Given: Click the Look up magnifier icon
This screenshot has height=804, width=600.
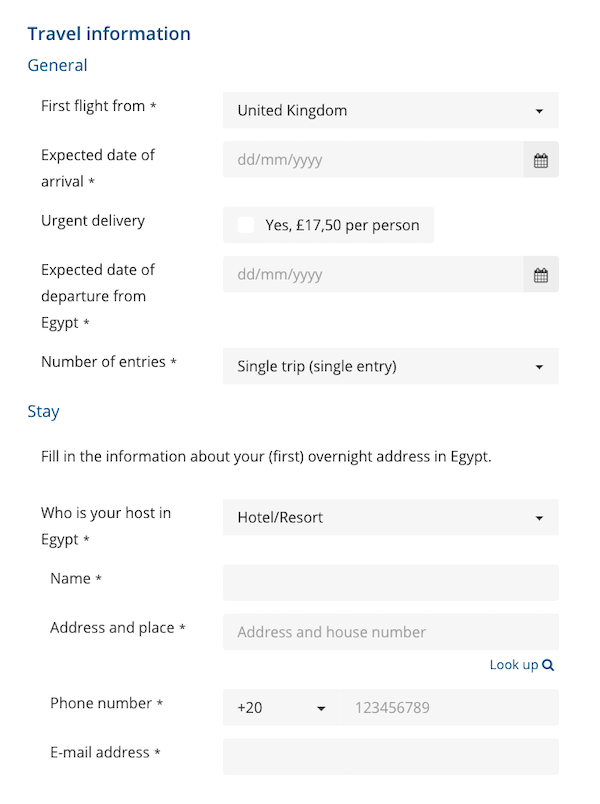Looking at the screenshot, I should tap(548, 665).
